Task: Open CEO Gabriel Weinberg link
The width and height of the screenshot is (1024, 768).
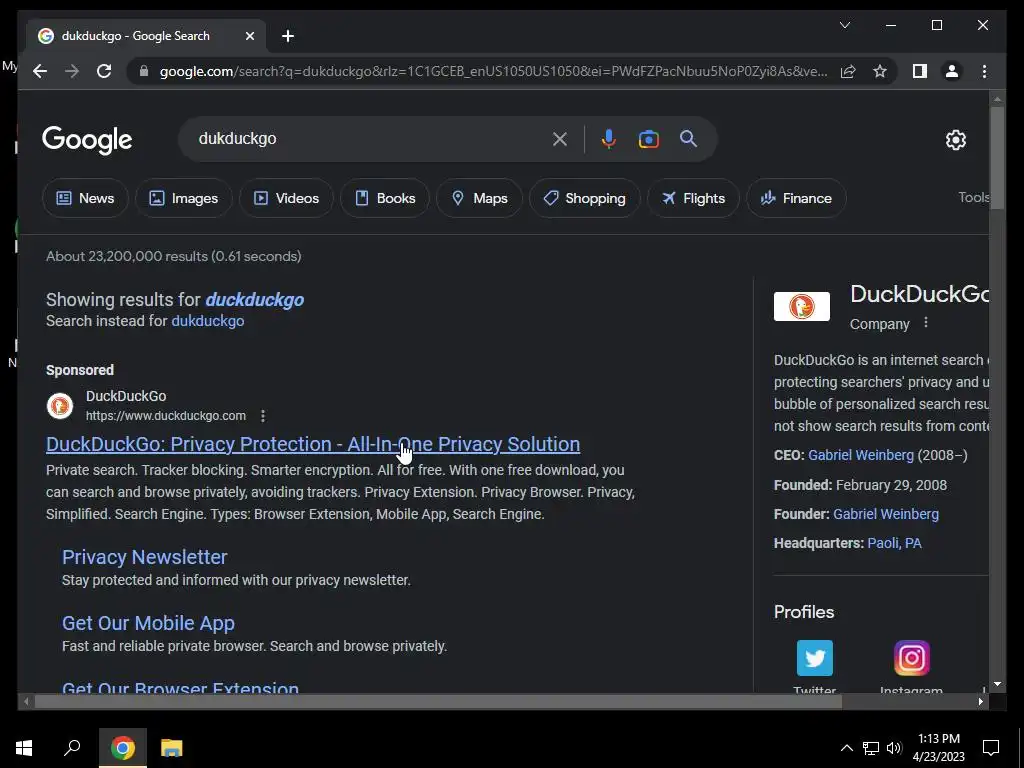Action: 861,455
